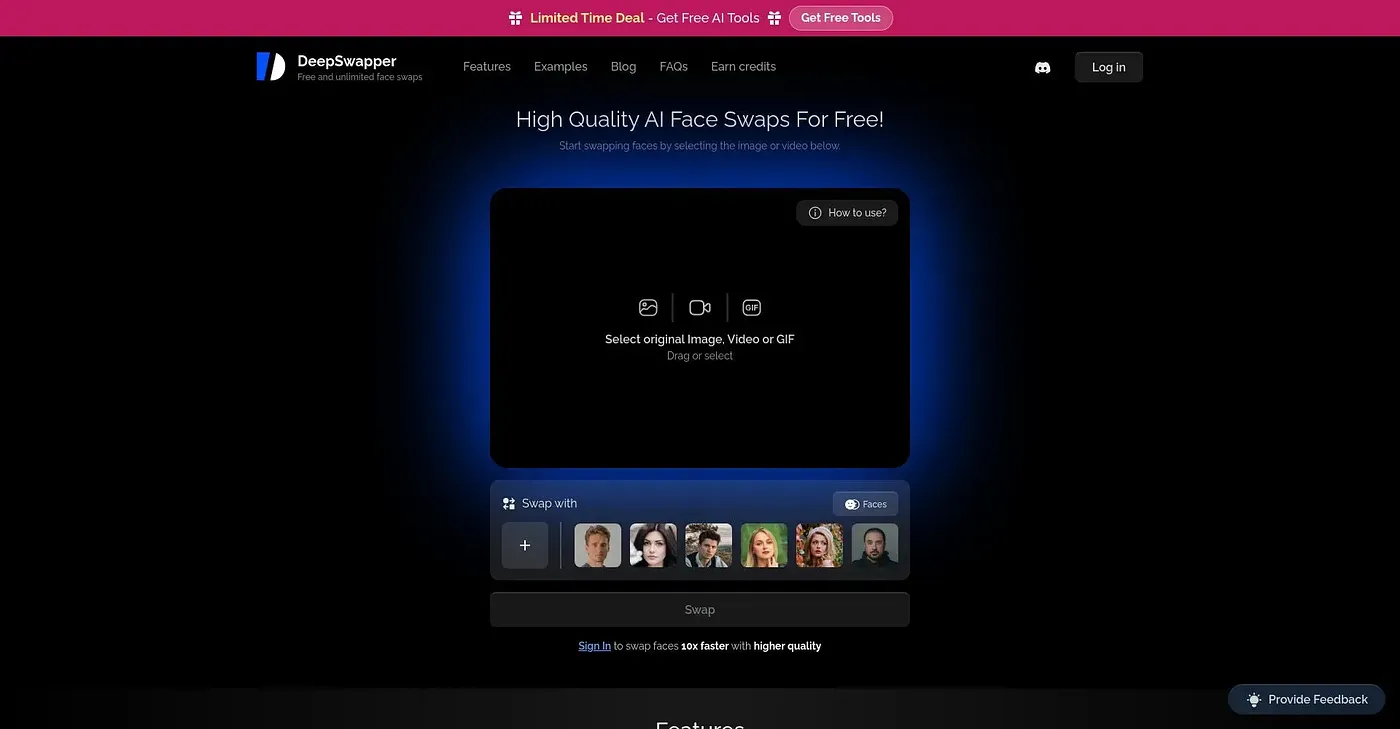Click the plus icon to add face
The image size is (1400, 729).
coord(525,546)
